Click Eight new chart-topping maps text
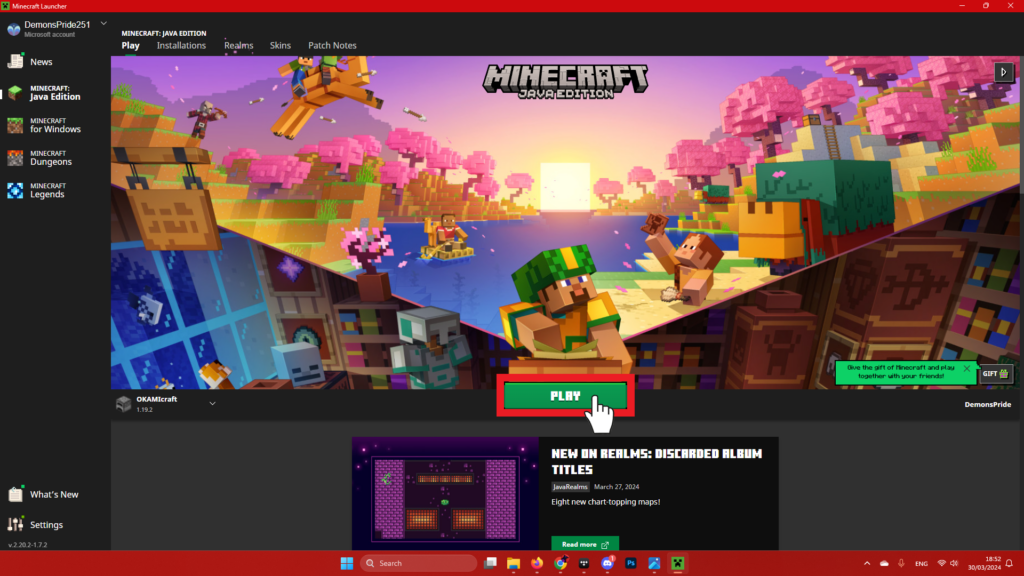1024x576 pixels. click(605, 502)
